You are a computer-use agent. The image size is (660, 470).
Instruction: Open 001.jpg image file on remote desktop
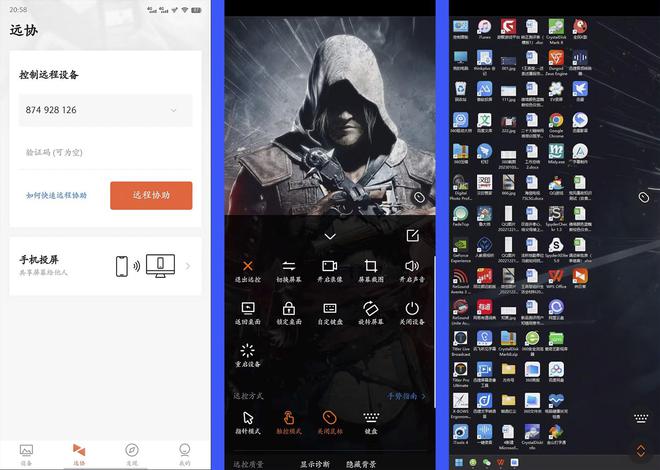(508, 64)
